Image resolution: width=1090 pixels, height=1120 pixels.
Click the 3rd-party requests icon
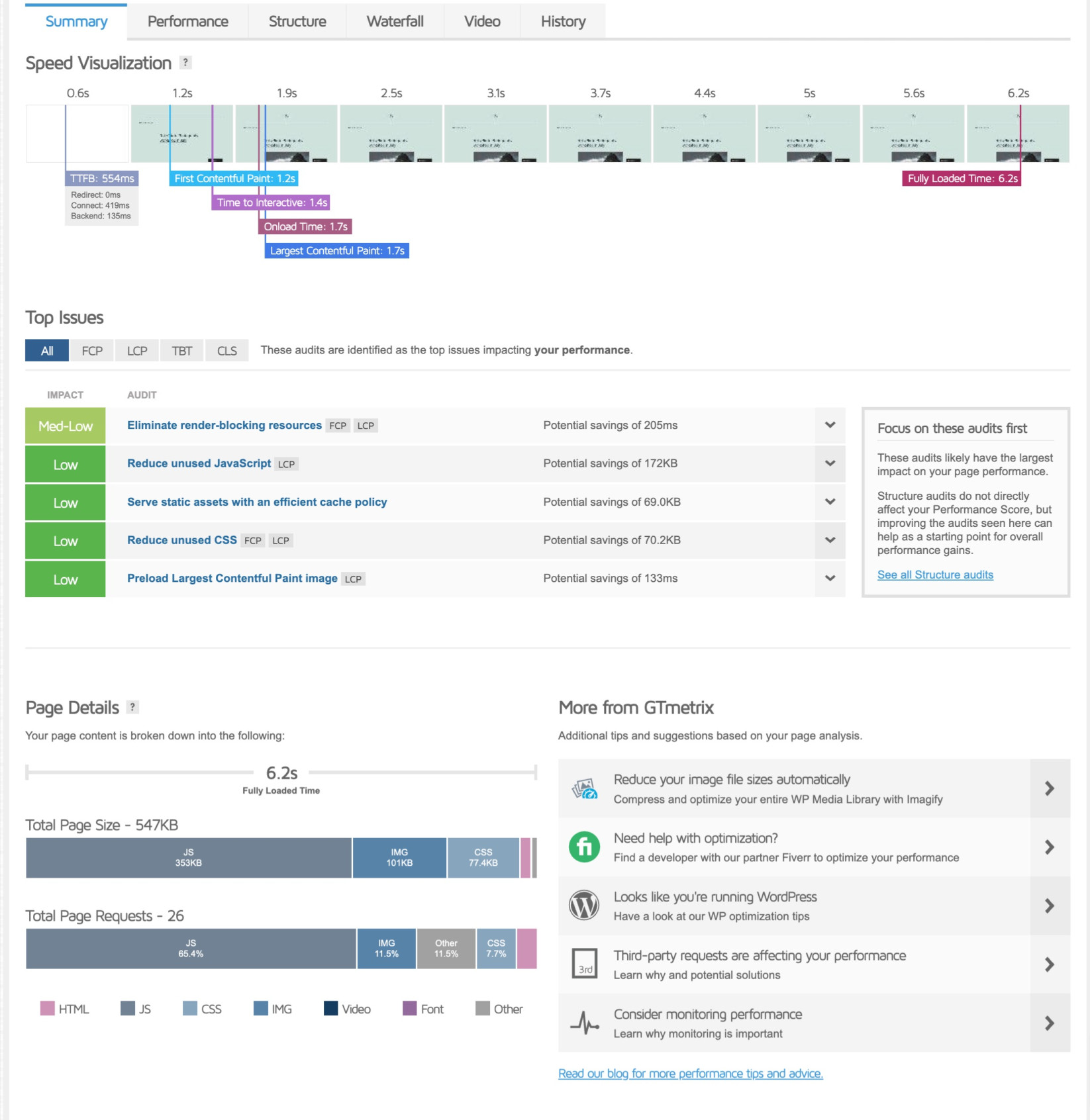click(585, 964)
